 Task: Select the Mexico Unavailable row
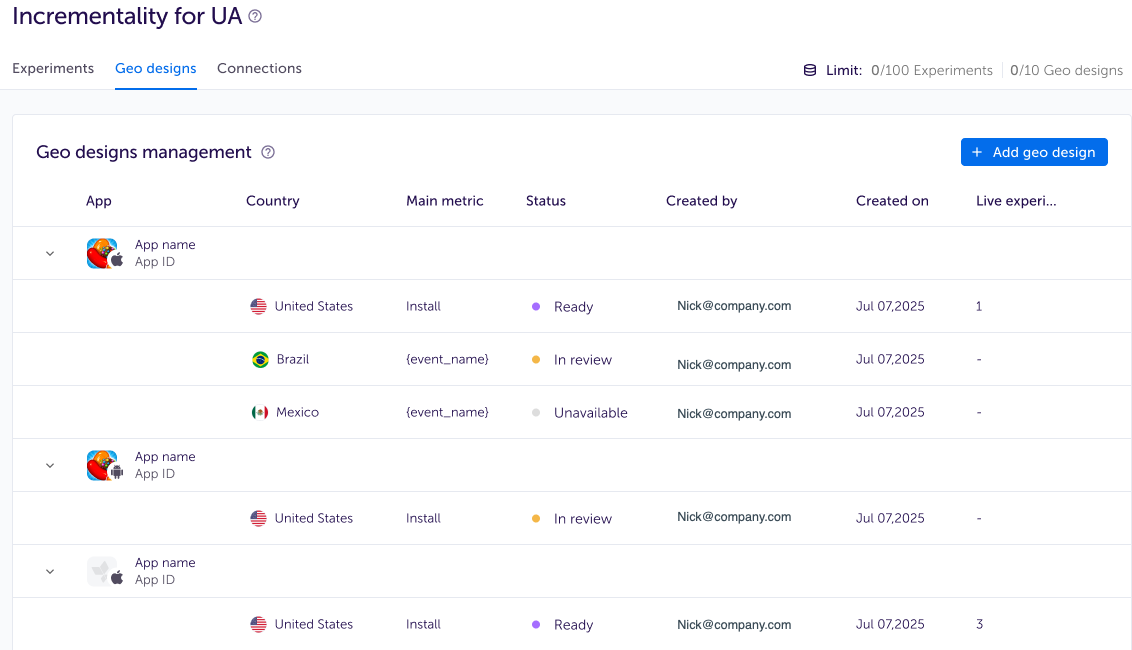pos(590,413)
